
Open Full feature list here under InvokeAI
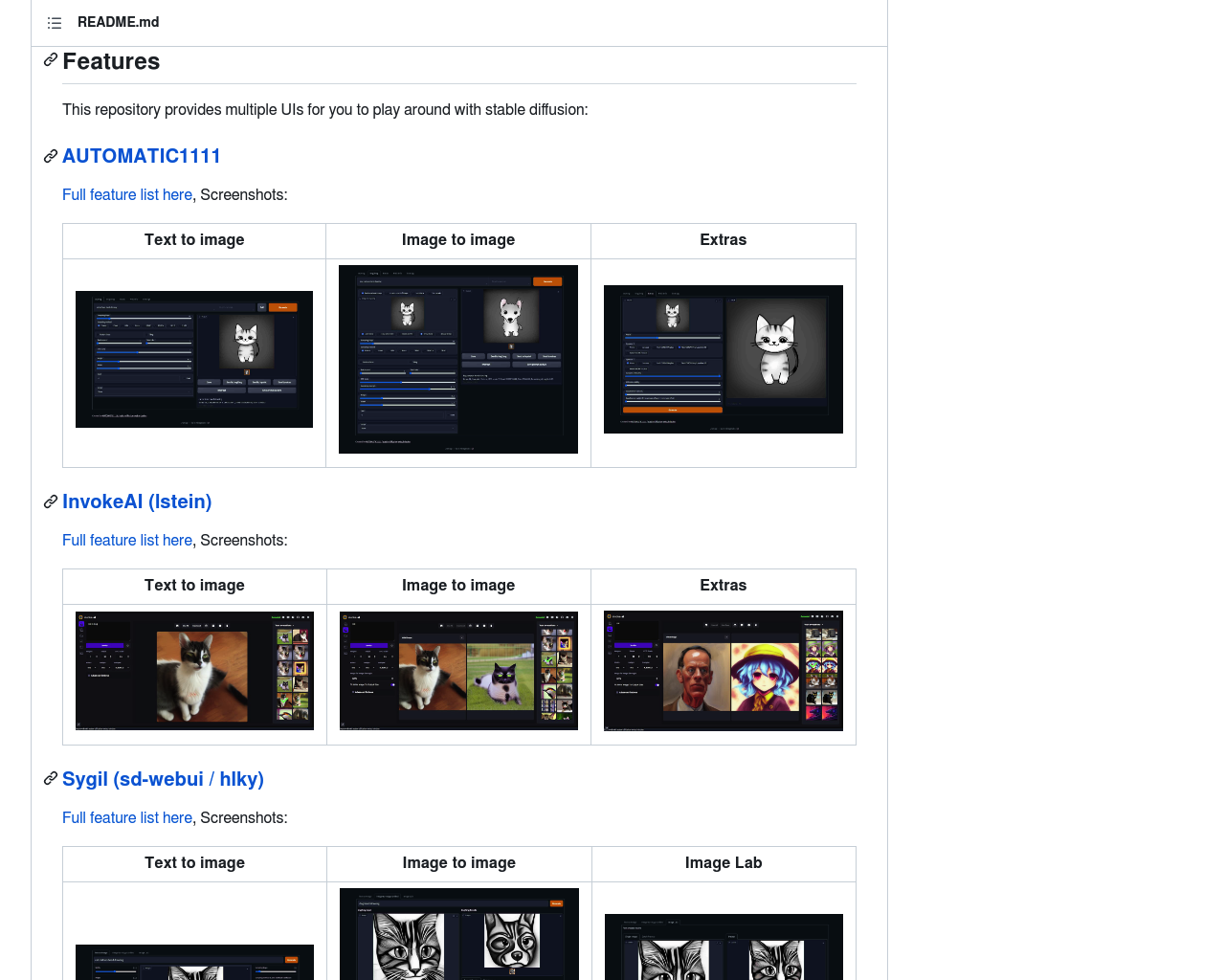[x=127, y=540]
